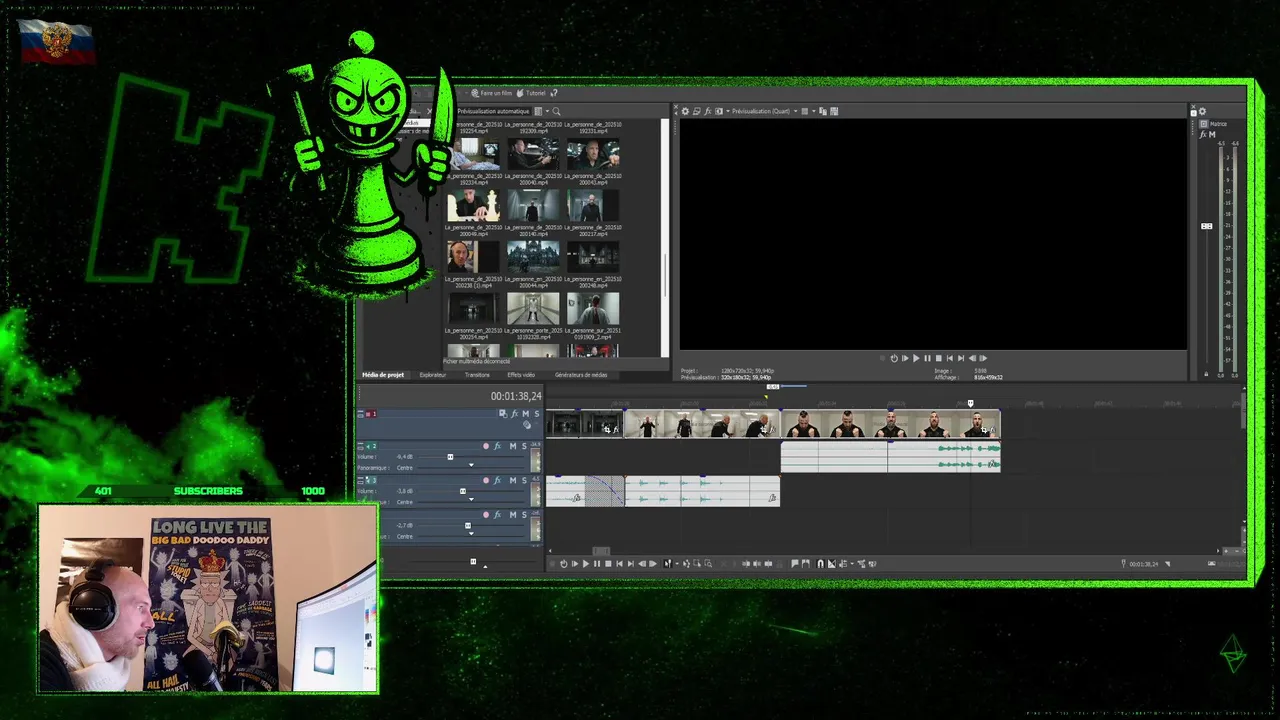Go to start in timeline transport

[x=620, y=564]
